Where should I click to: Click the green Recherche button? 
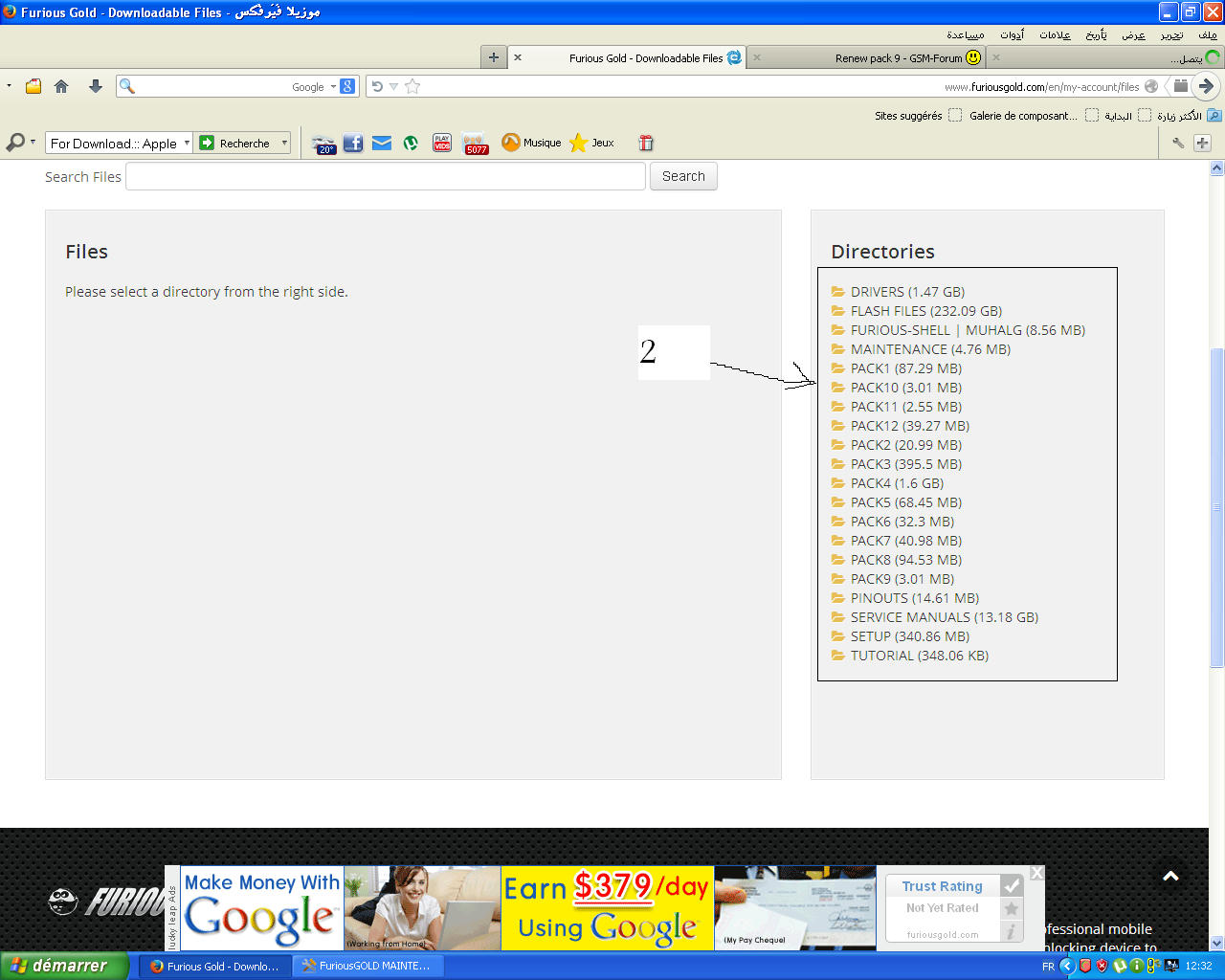point(236,144)
